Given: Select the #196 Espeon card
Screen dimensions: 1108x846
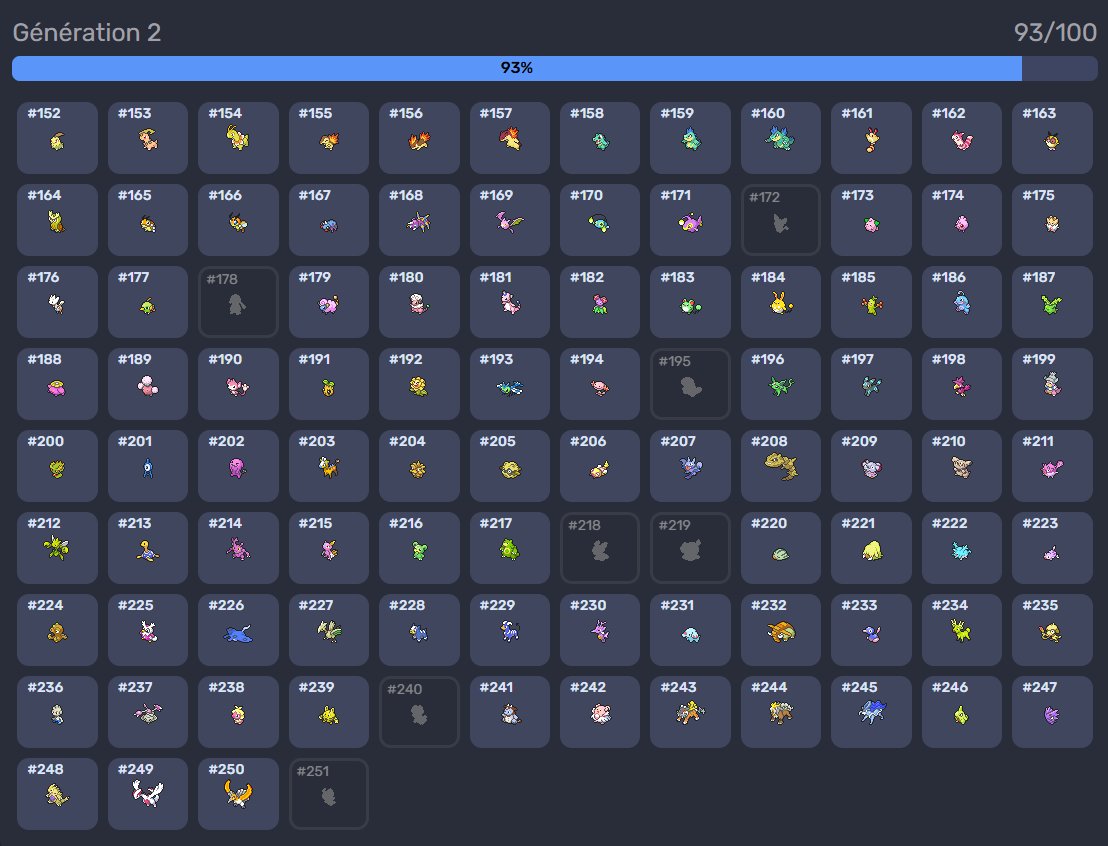Looking at the screenshot, I should point(781,384).
